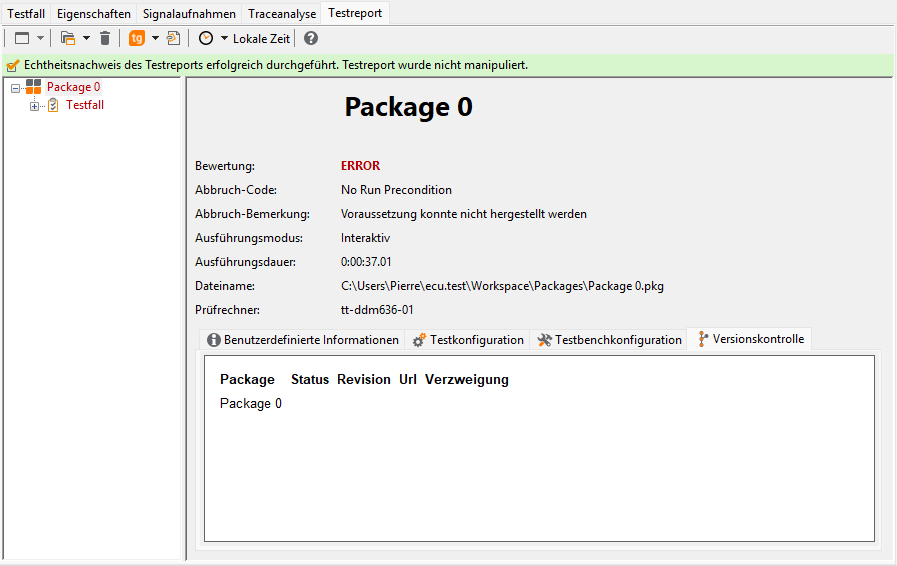The image size is (897, 566).
Task: Switch to the Testfall tab
Action: (26, 14)
